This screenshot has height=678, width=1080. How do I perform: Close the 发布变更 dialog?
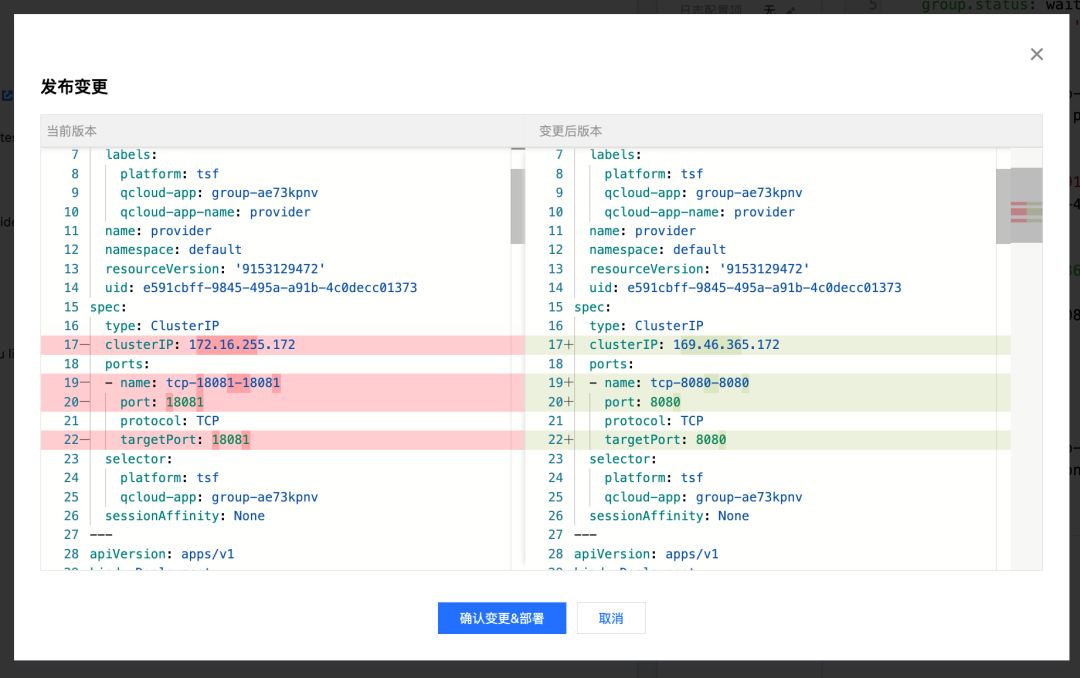pyautogui.click(x=1036, y=54)
